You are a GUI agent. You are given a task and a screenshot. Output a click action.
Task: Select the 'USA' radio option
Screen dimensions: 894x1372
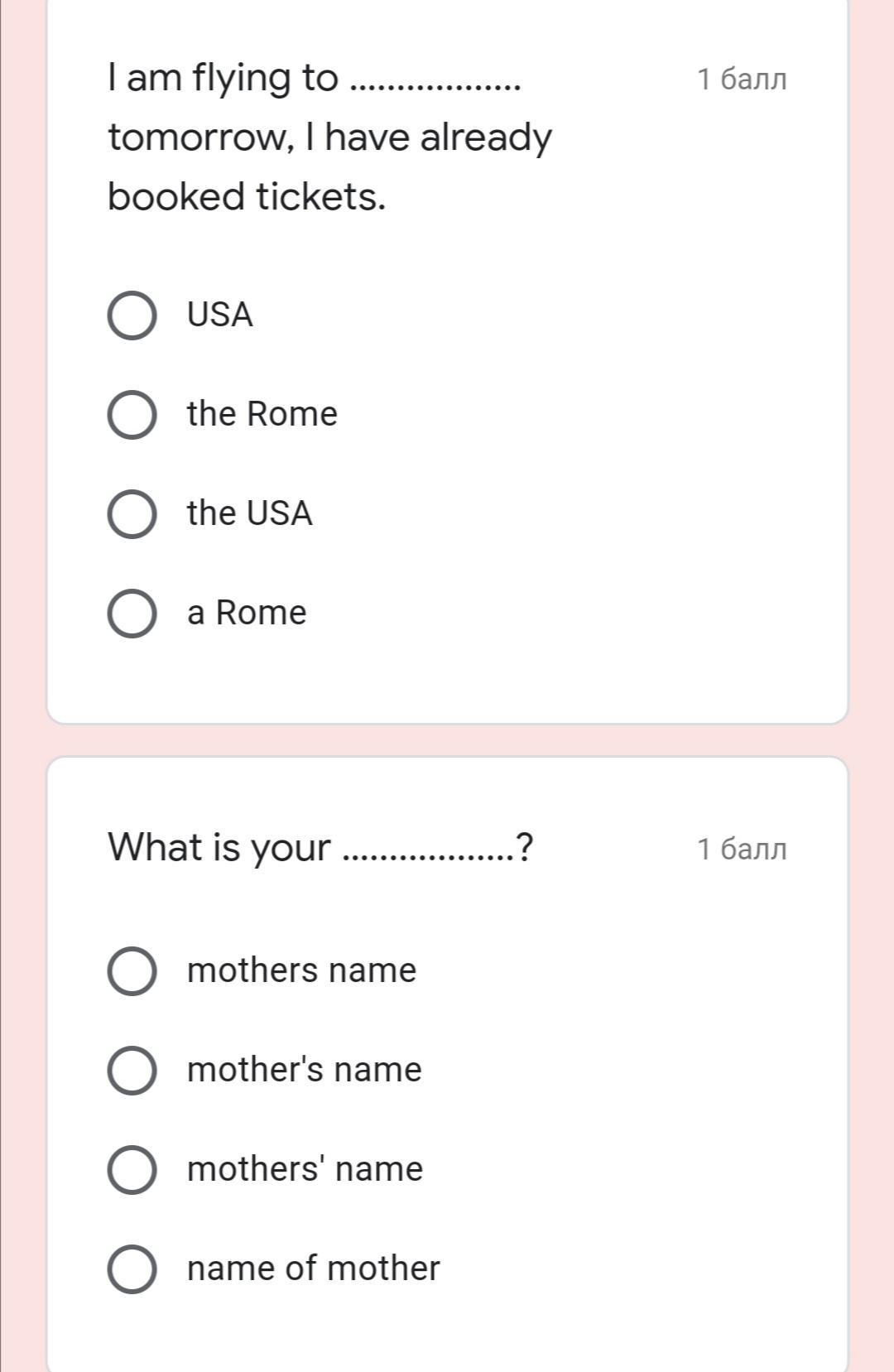coord(132,315)
